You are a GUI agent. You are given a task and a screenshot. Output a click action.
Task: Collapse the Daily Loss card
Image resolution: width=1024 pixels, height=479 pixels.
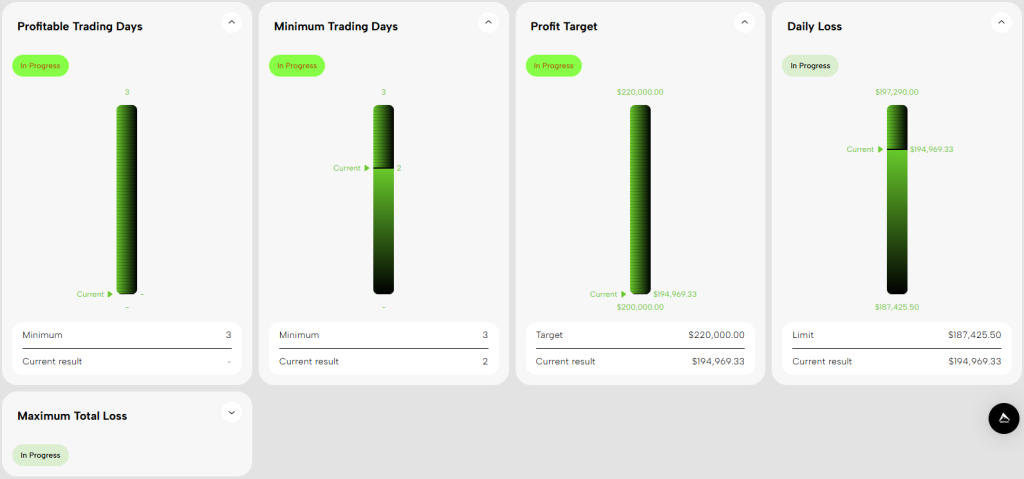(x=1001, y=22)
